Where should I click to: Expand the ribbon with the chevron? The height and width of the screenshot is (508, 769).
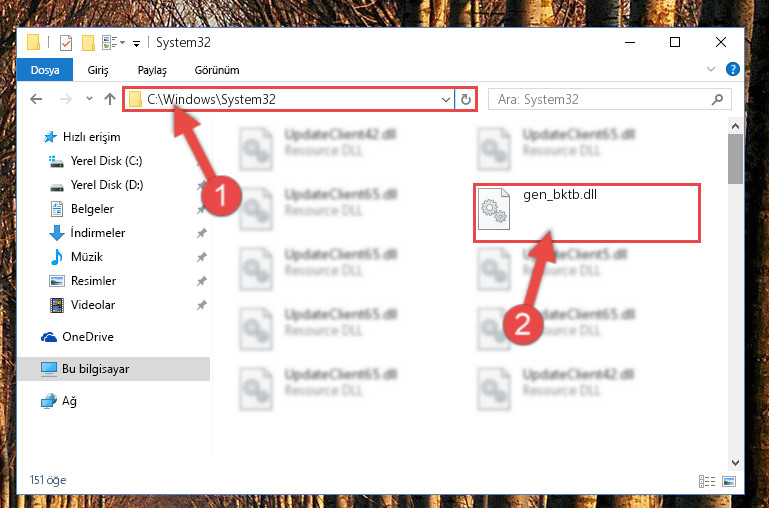[711, 69]
